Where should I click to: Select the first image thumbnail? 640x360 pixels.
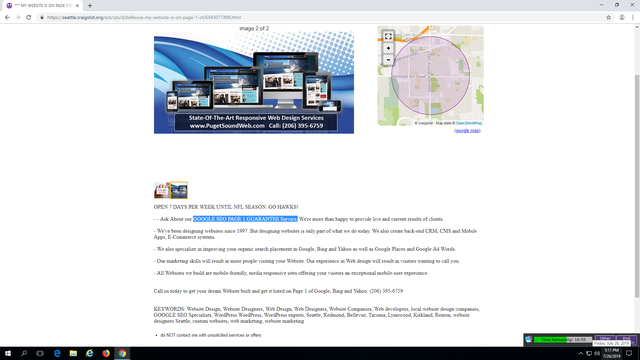pyautogui.click(x=162, y=190)
